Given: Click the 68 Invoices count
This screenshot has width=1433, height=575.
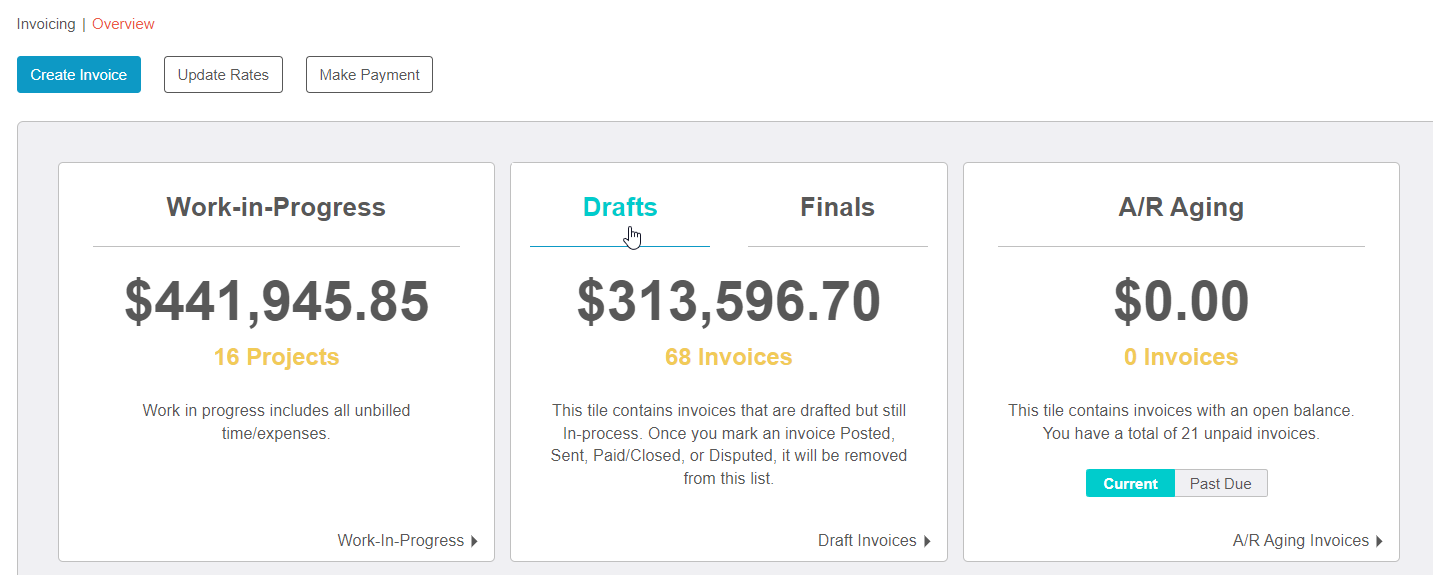Looking at the screenshot, I should [728, 357].
